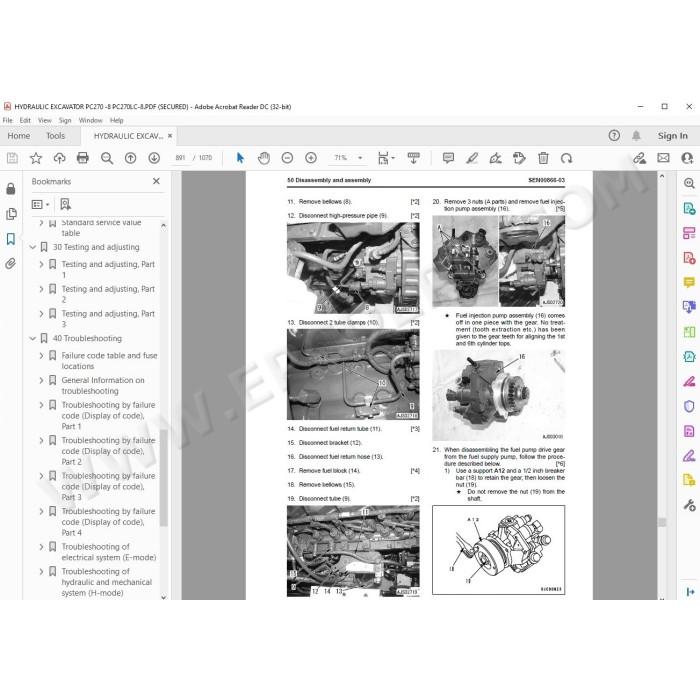Viewport: 700px width, 700px height.
Task: Click the find current bookmark icon
Action: 65,204
